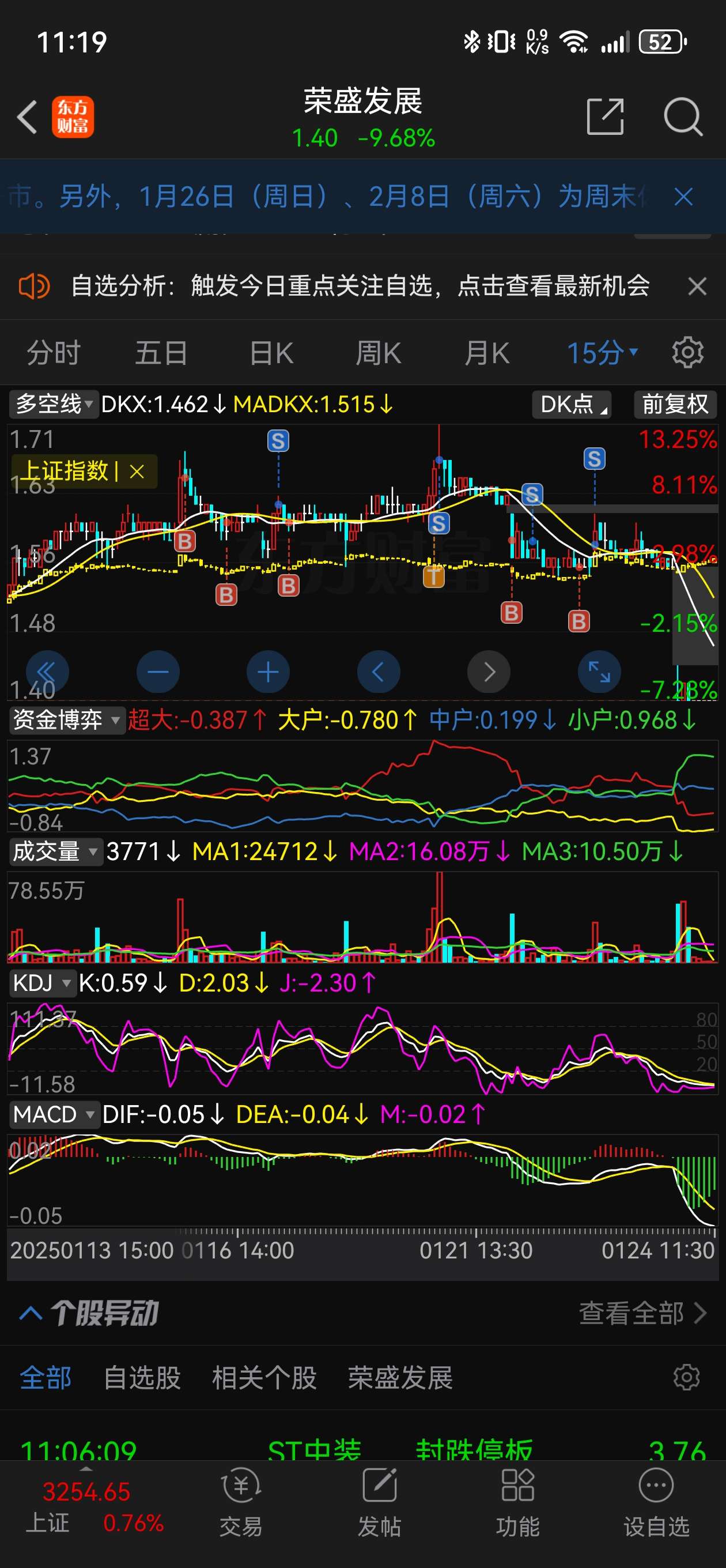Open the MACD indicator dropdown
The image size is (726, 1568).
[x=54, y=1114]
